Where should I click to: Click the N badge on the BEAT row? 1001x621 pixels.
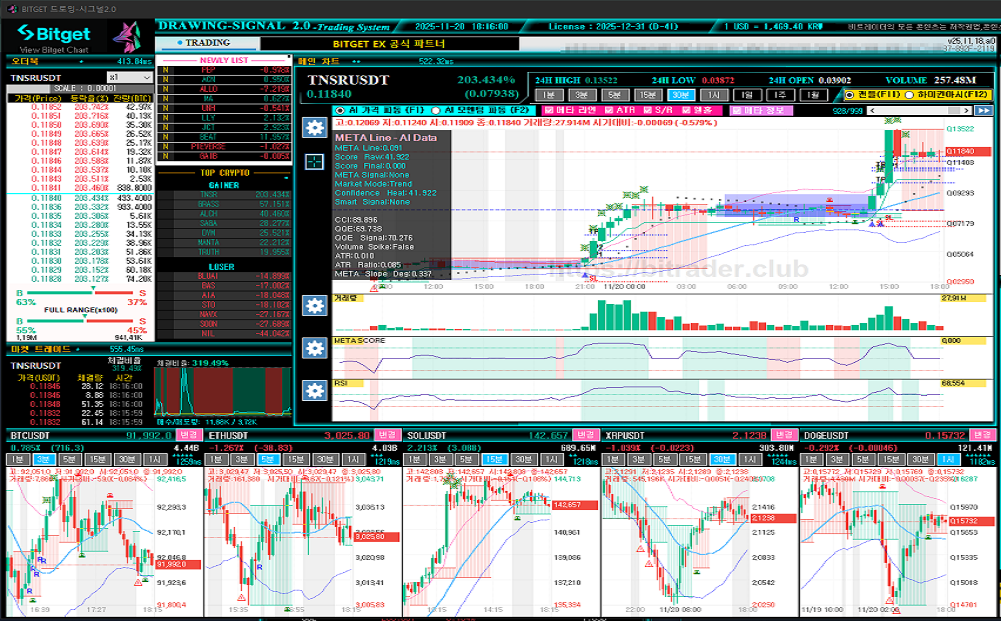point(165,137)
